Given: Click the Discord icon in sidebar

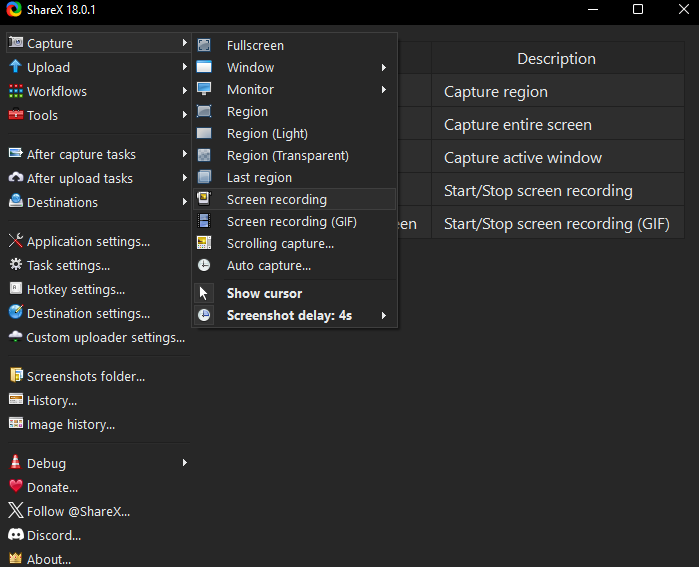Looking at the screenshot, I should (16, 535).
